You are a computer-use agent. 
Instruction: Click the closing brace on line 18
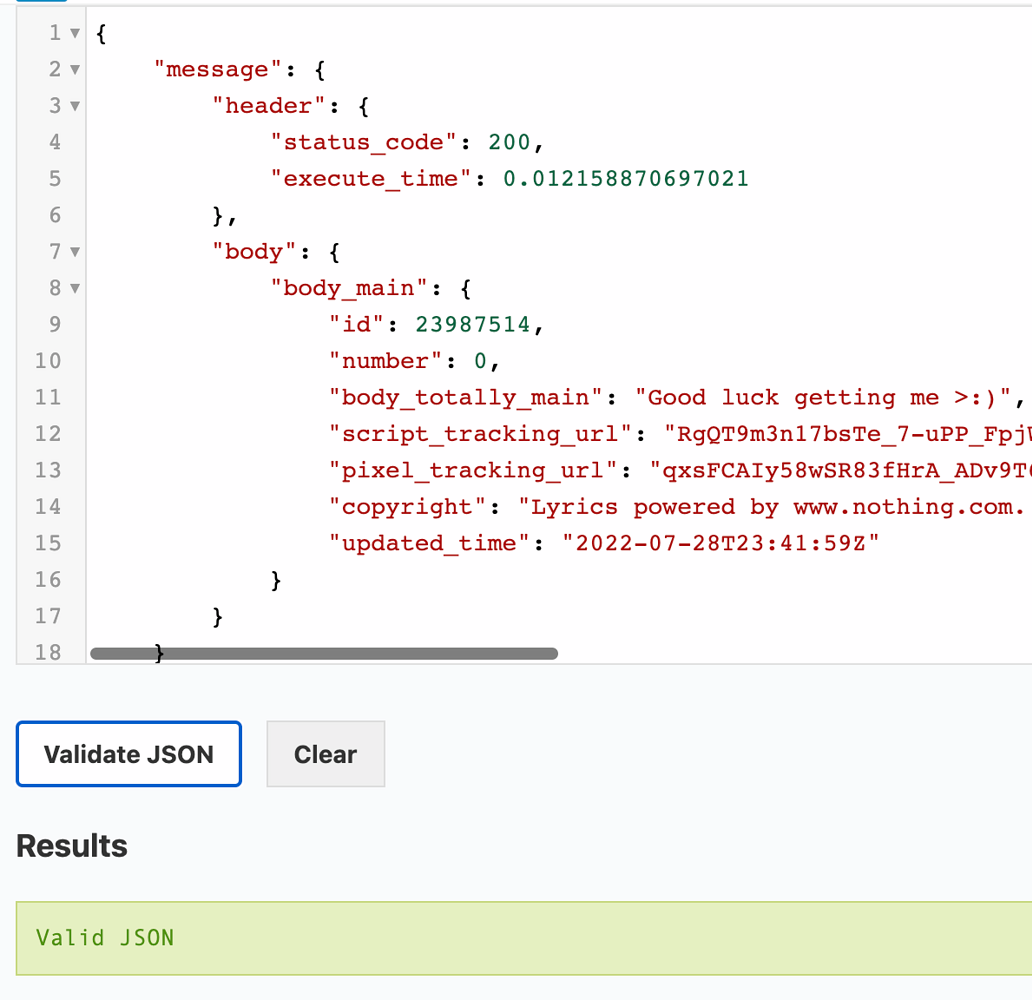(x=157, y=650)
